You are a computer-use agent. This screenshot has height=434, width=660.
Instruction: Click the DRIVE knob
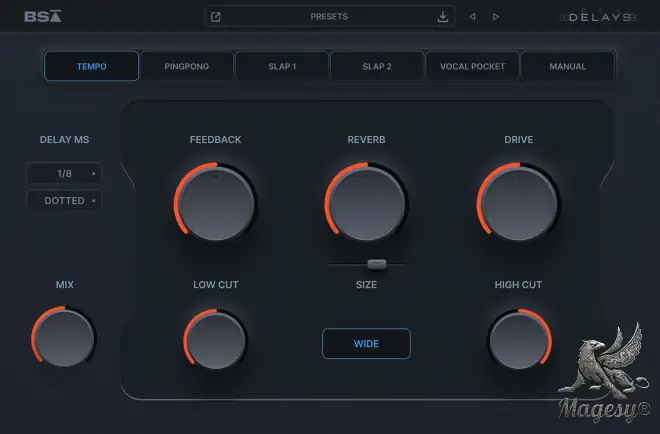tap(519, 204)
